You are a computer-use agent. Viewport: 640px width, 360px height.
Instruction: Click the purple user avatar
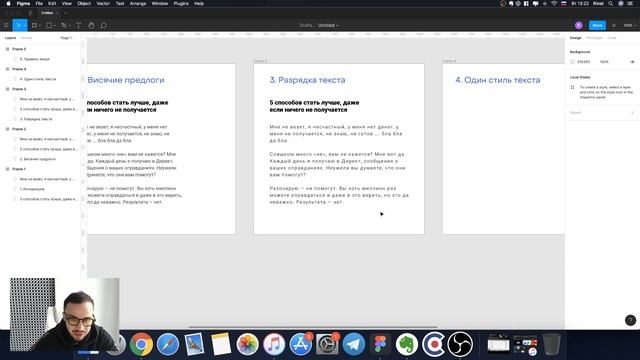coord(578,25)
